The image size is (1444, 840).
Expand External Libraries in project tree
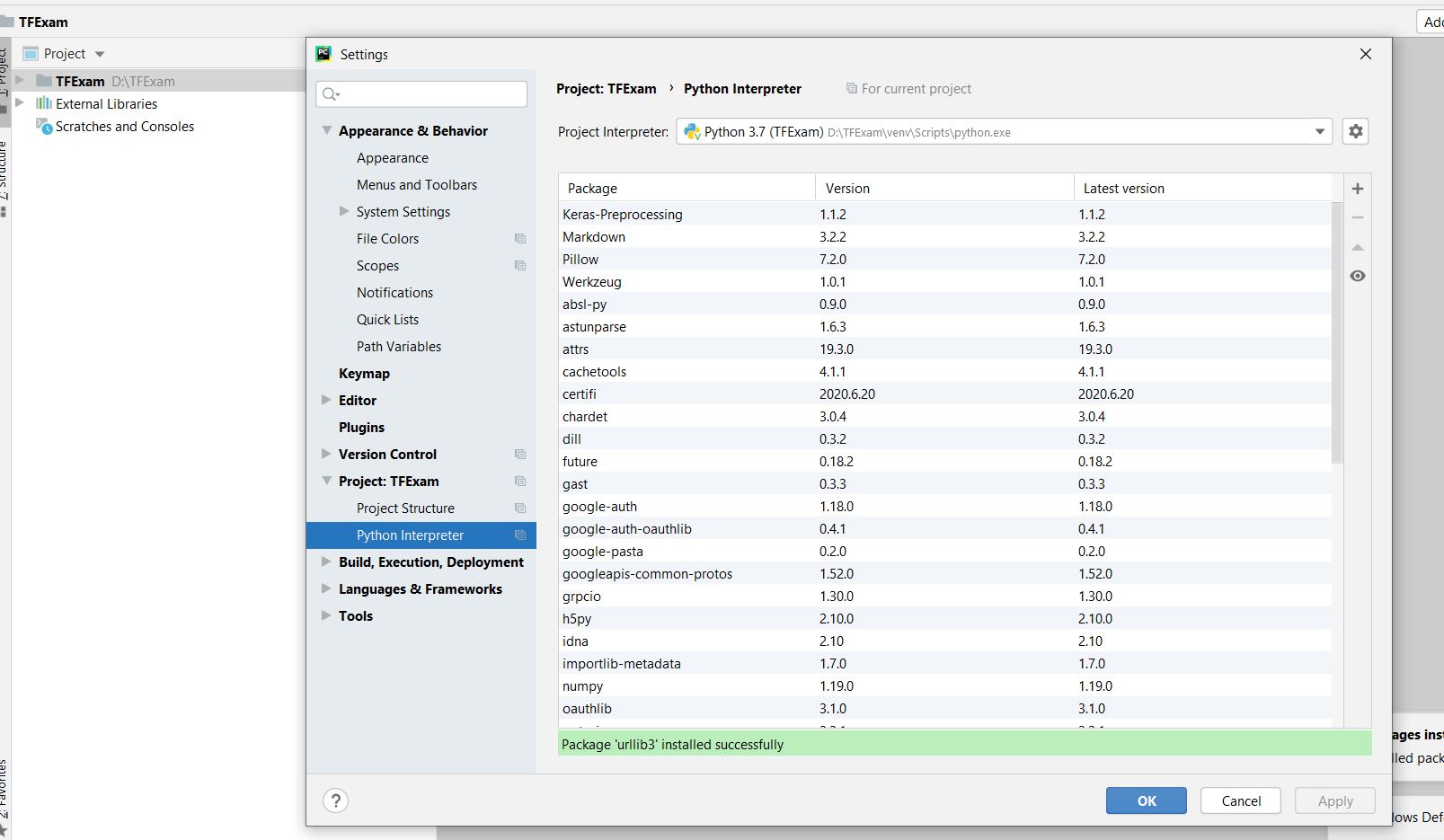point(20,103)
